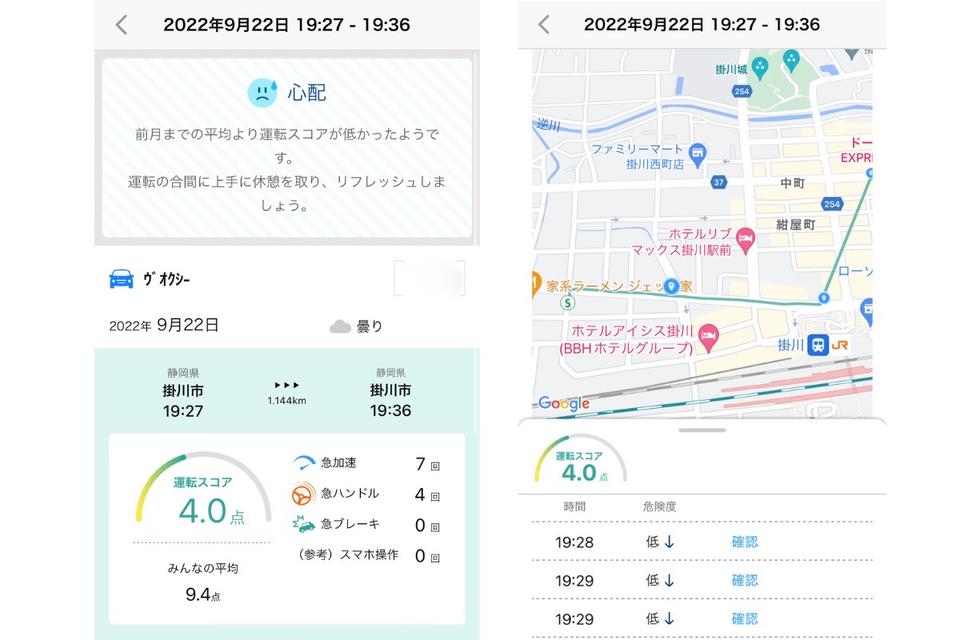The height and width of the screenshot is (640, 960).
Task: Select Hotel Aisis Kakegawa map pin
Action: point(708,337)
